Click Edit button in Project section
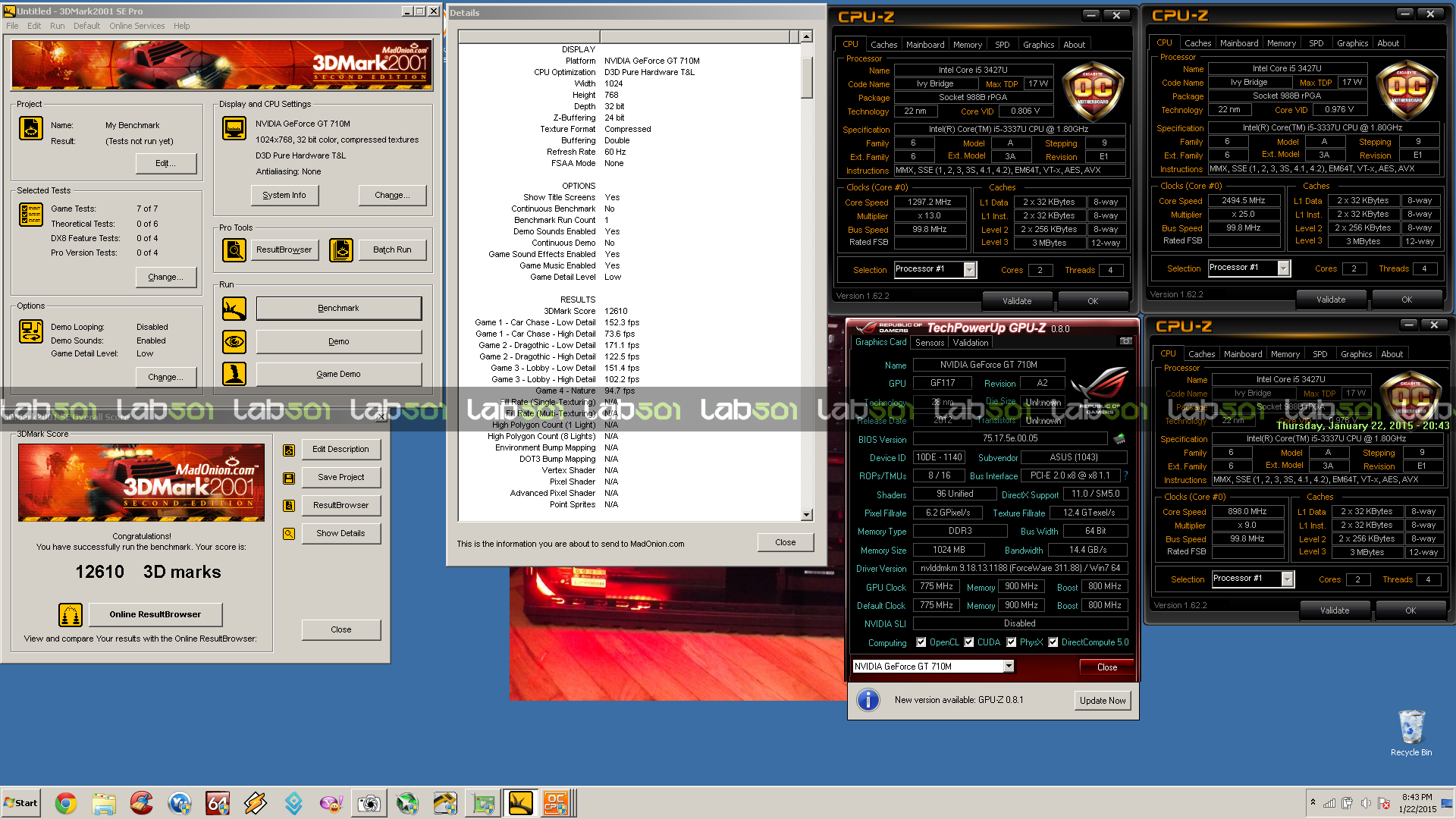This screenshot has width=1456, height=819. point(165,163)
